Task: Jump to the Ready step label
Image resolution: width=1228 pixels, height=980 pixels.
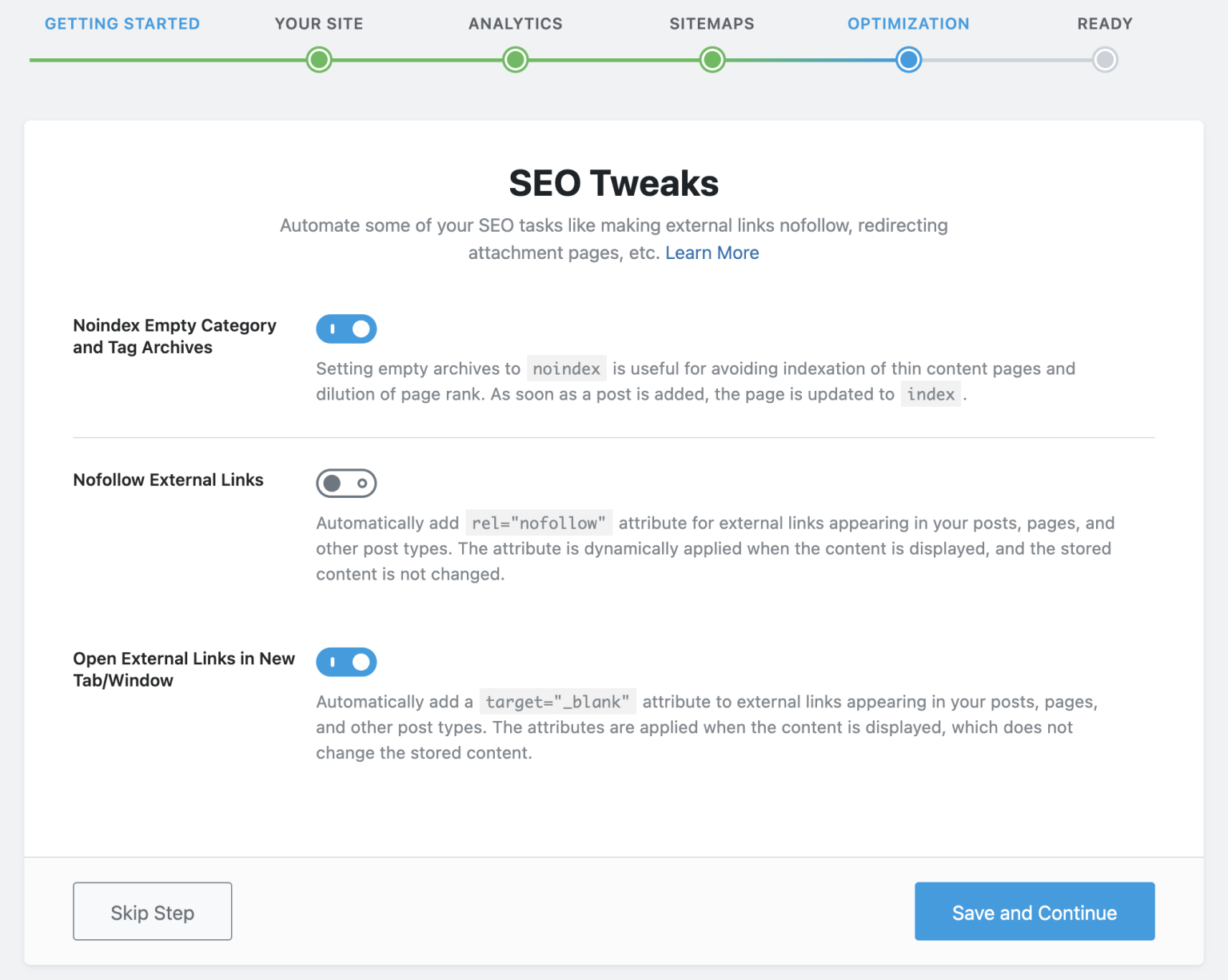Action: pos(1105,24)
